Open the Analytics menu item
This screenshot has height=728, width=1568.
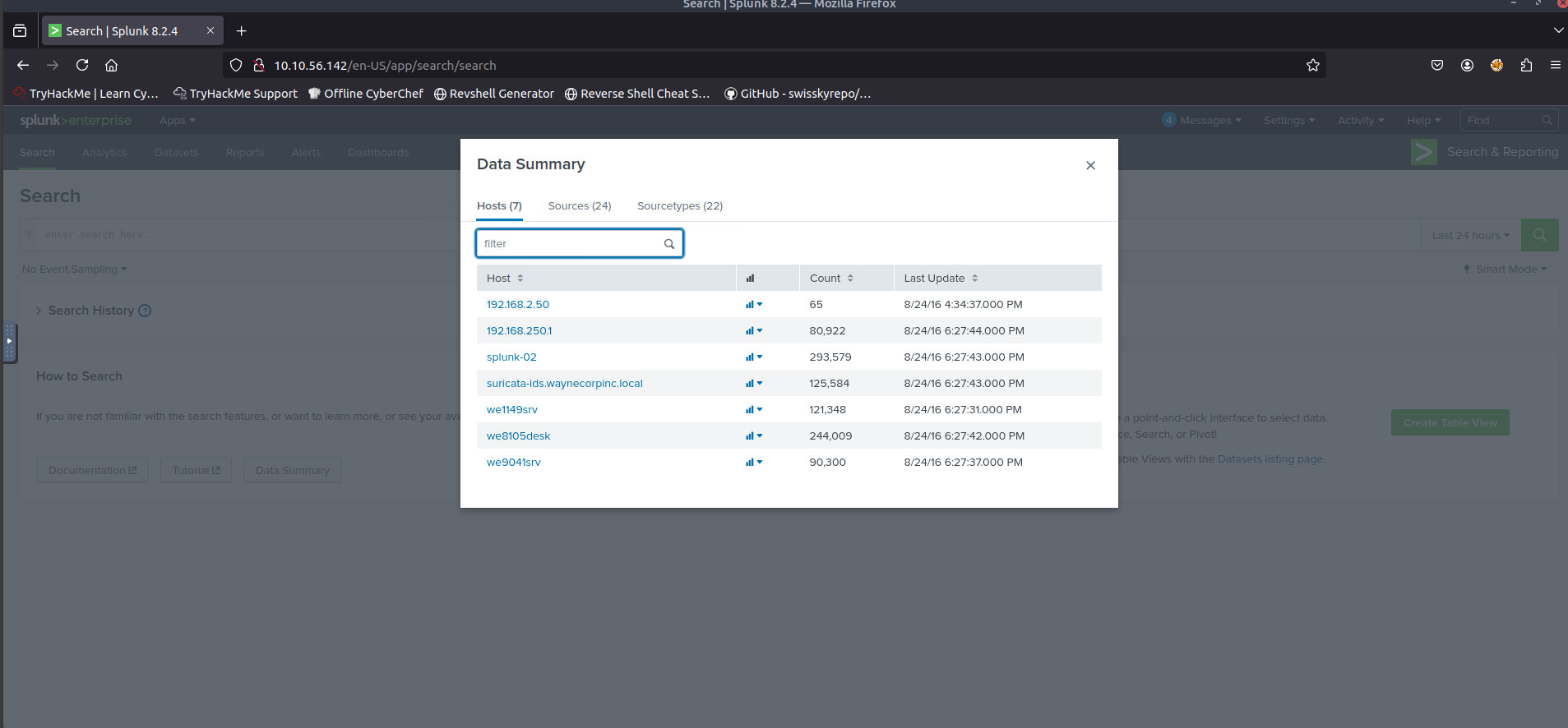(104, 153)
